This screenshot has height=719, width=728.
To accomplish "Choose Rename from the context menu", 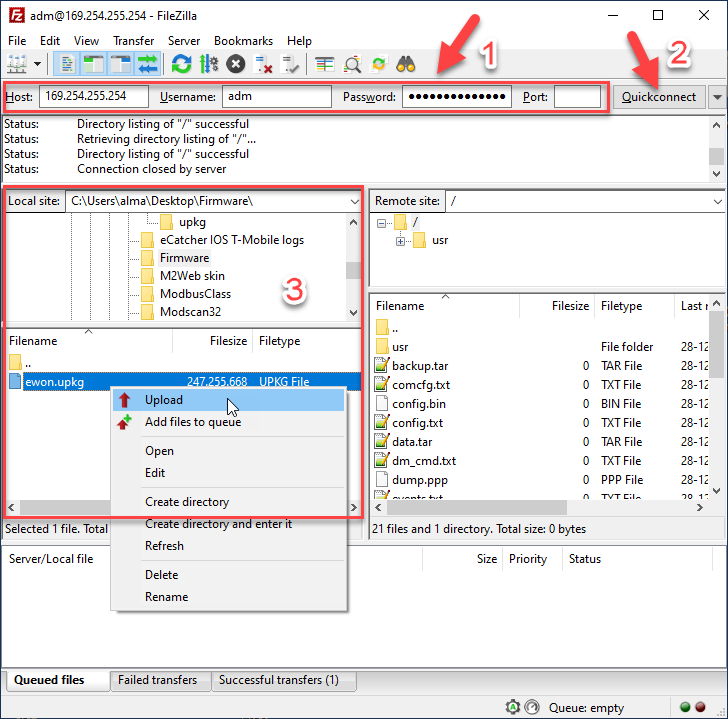I will 228,596.
